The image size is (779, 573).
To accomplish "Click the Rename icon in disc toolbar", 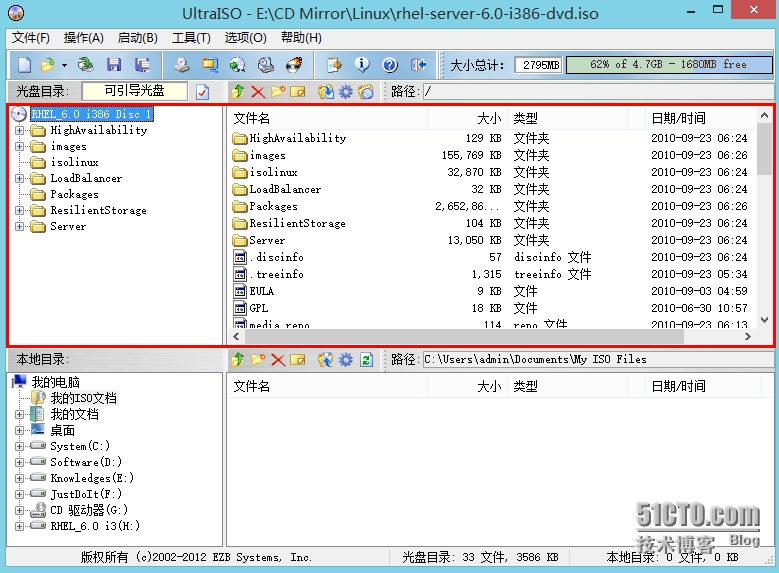I will (x=298, y=91).
